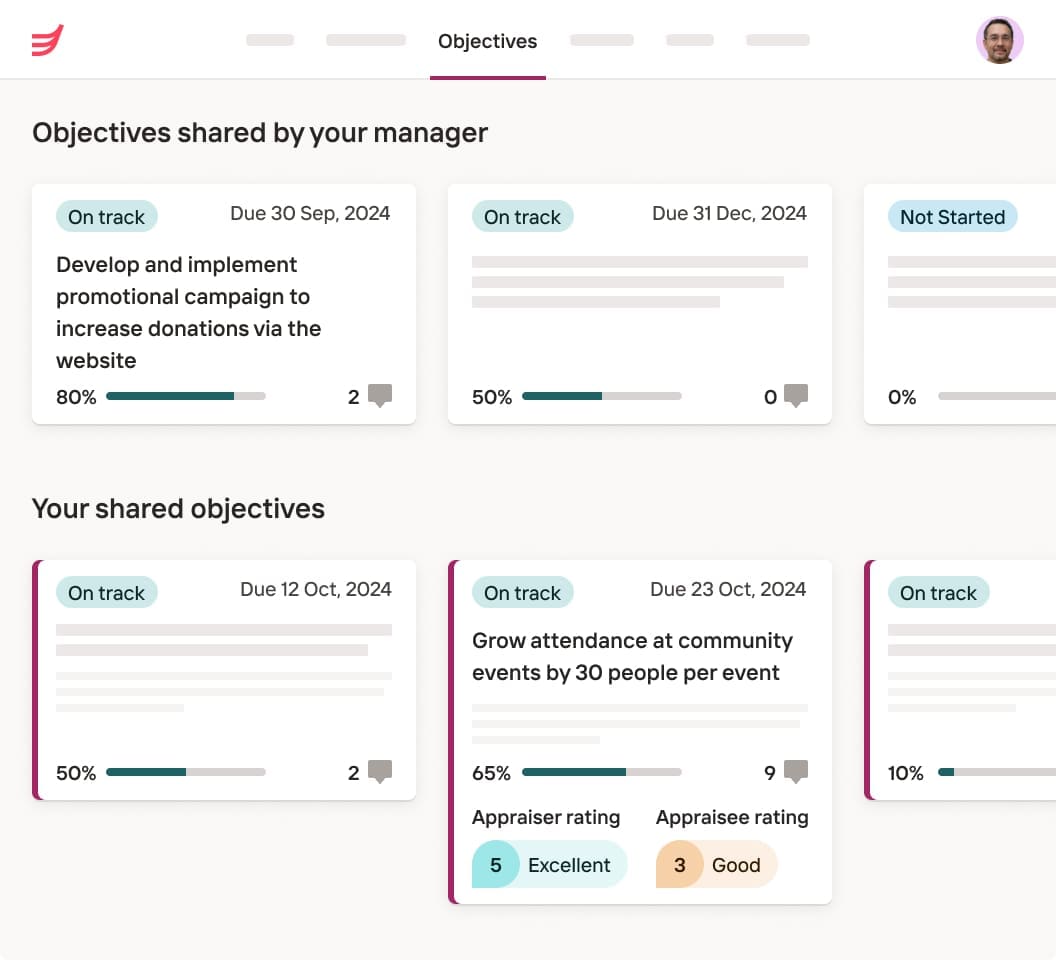This screenshot has height=960, width=1056.
Task: Click the last placeholder navigation tab
Action: click(778, 40)
